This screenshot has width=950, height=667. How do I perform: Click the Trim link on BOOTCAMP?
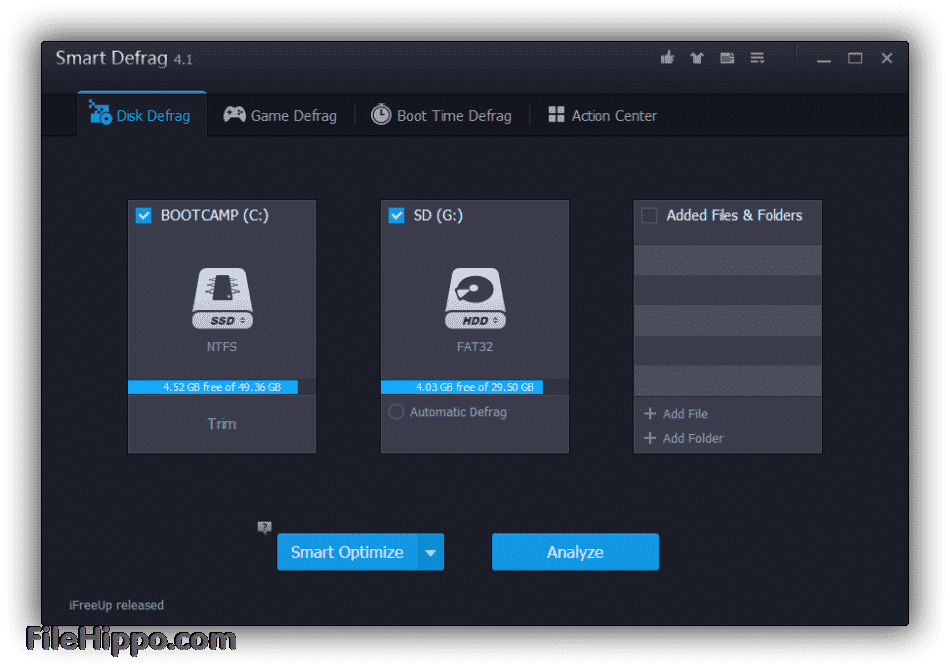(221, 424)
